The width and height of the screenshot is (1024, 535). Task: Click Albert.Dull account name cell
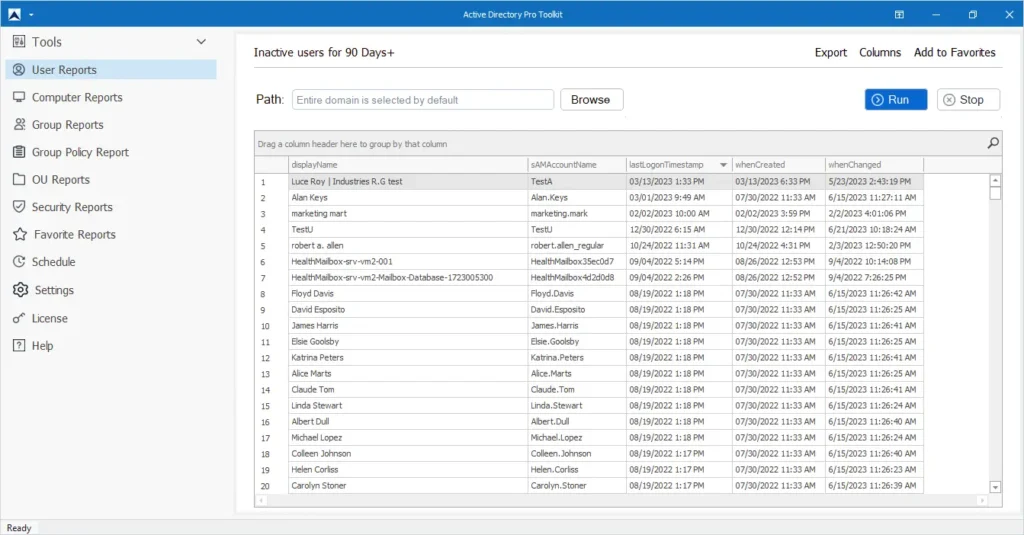pos(576,421)
